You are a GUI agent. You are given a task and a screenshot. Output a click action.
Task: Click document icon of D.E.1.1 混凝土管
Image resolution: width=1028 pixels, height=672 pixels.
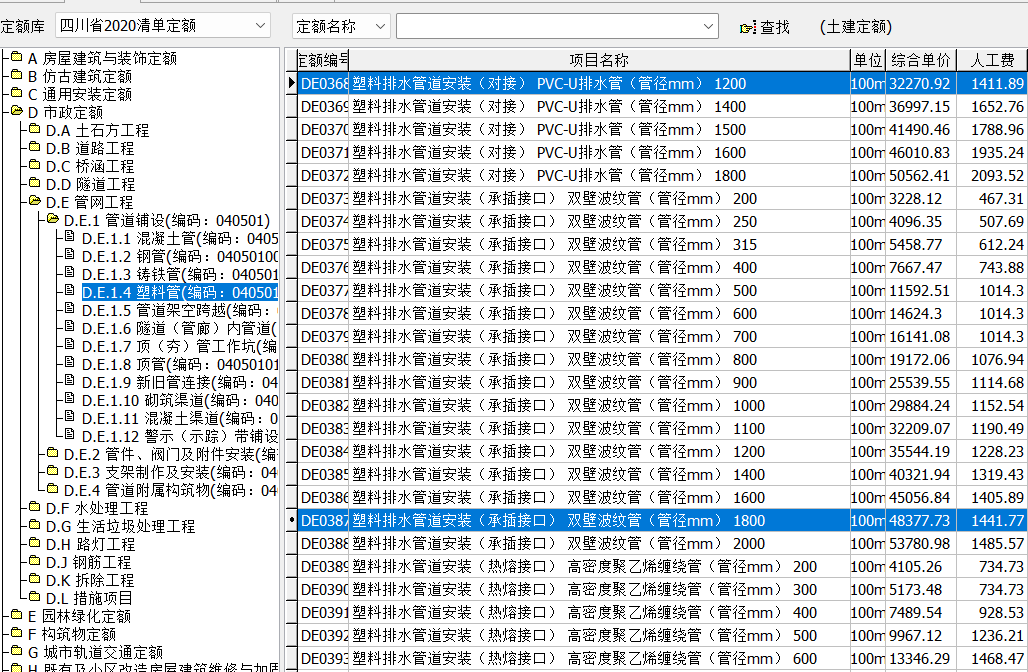pos(69,237)
